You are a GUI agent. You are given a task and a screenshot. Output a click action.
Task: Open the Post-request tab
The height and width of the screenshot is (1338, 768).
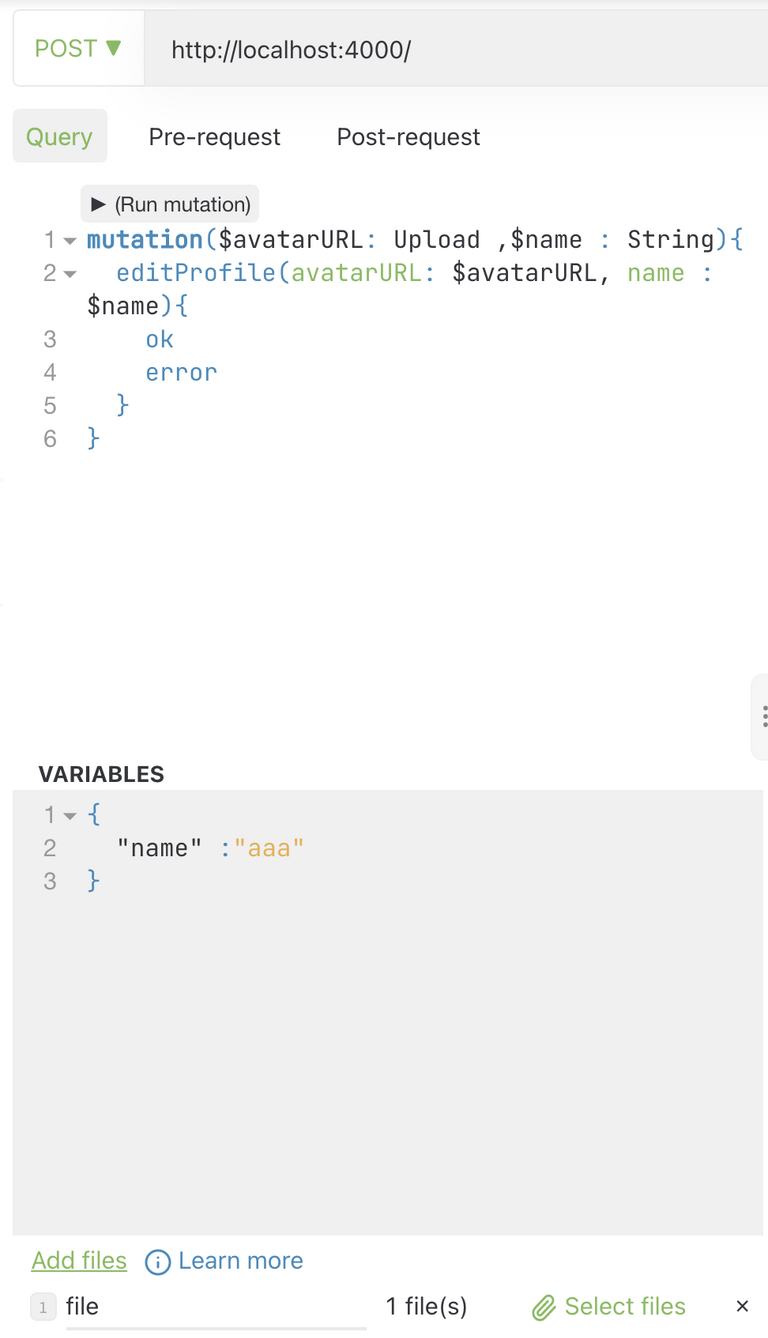(x=408, y=137)
